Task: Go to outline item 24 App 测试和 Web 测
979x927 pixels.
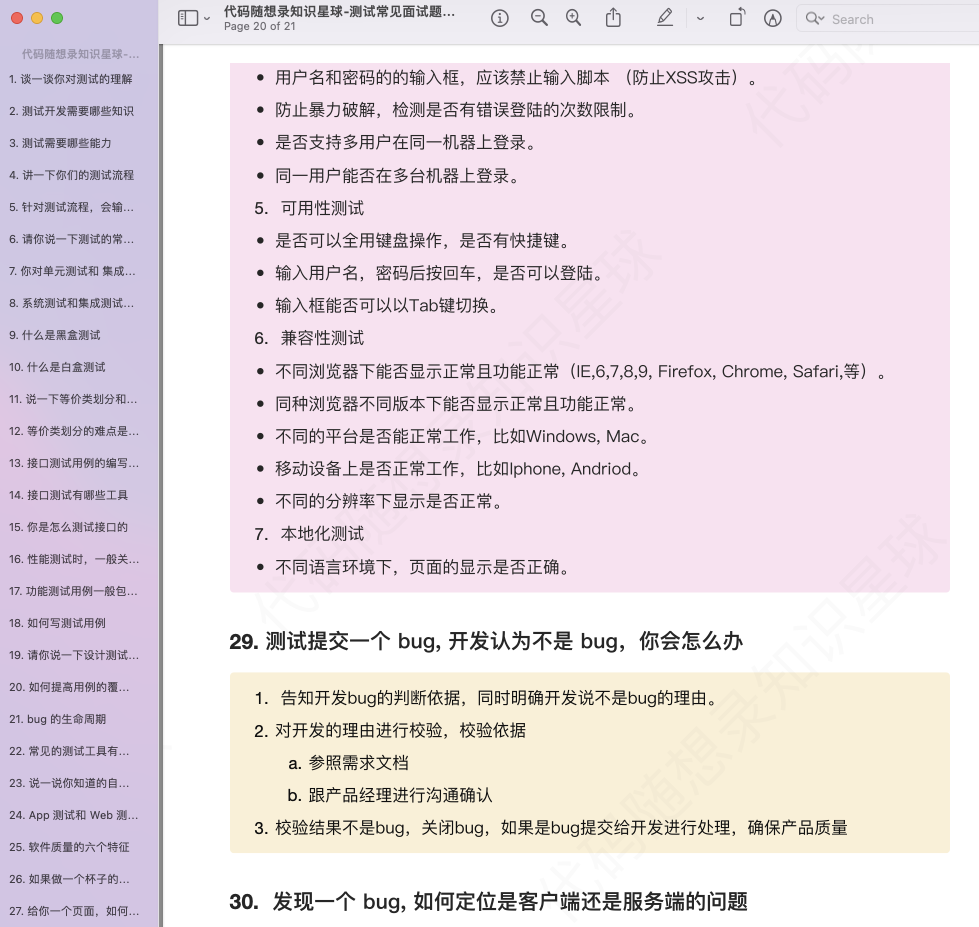Action: [x=74, y=815]
